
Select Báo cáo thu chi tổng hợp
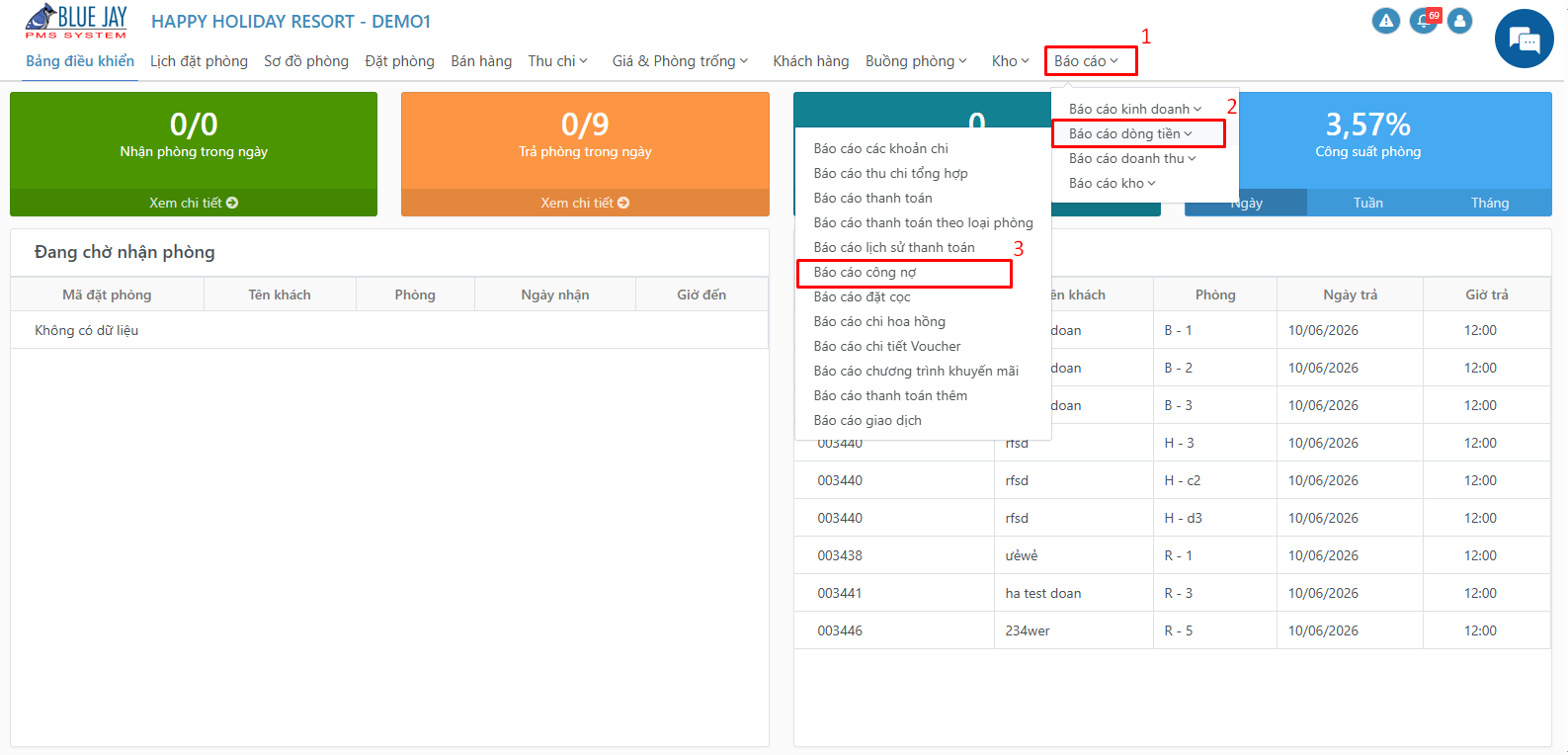[891, 173]
